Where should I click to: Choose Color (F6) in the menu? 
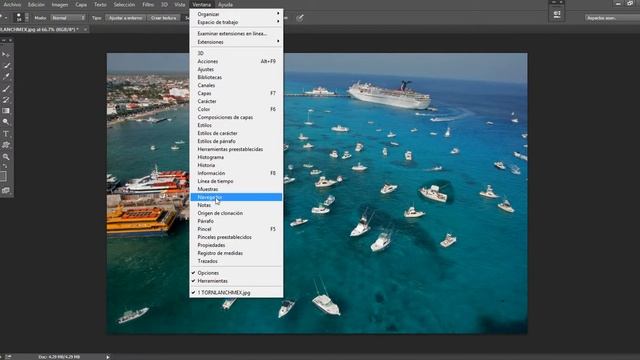point(236,109)
